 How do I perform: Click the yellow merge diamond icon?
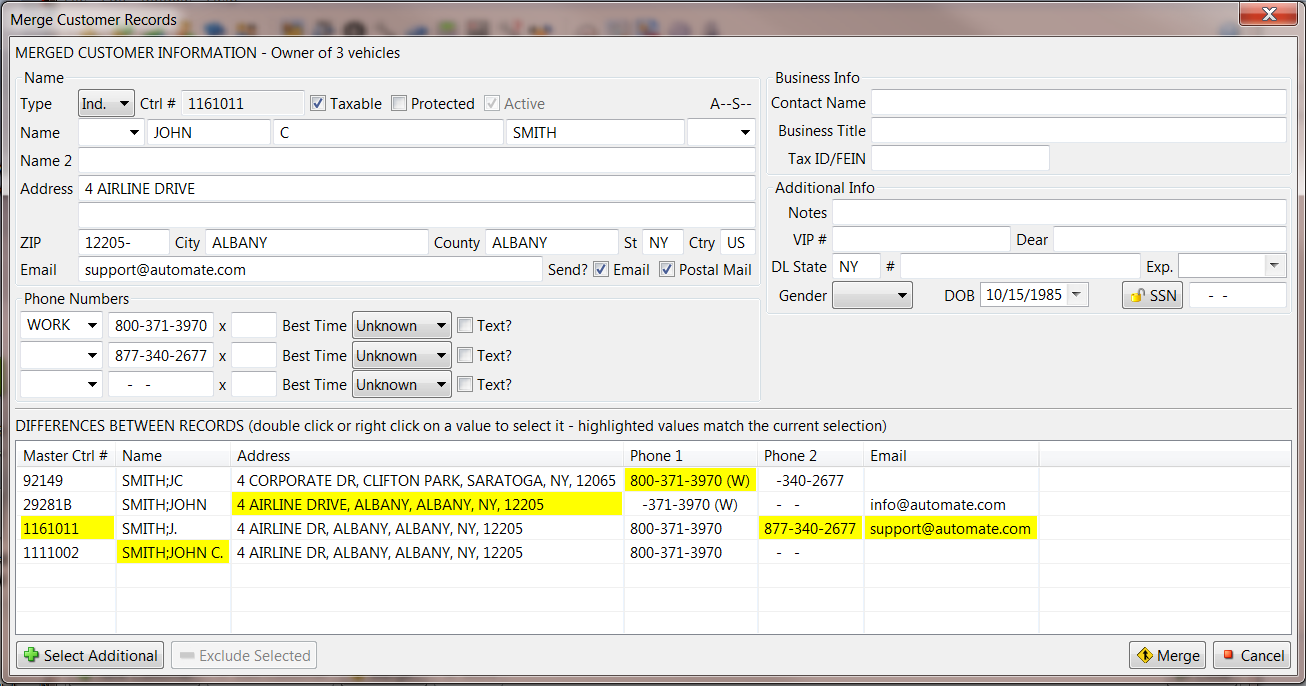point(1146,655)
